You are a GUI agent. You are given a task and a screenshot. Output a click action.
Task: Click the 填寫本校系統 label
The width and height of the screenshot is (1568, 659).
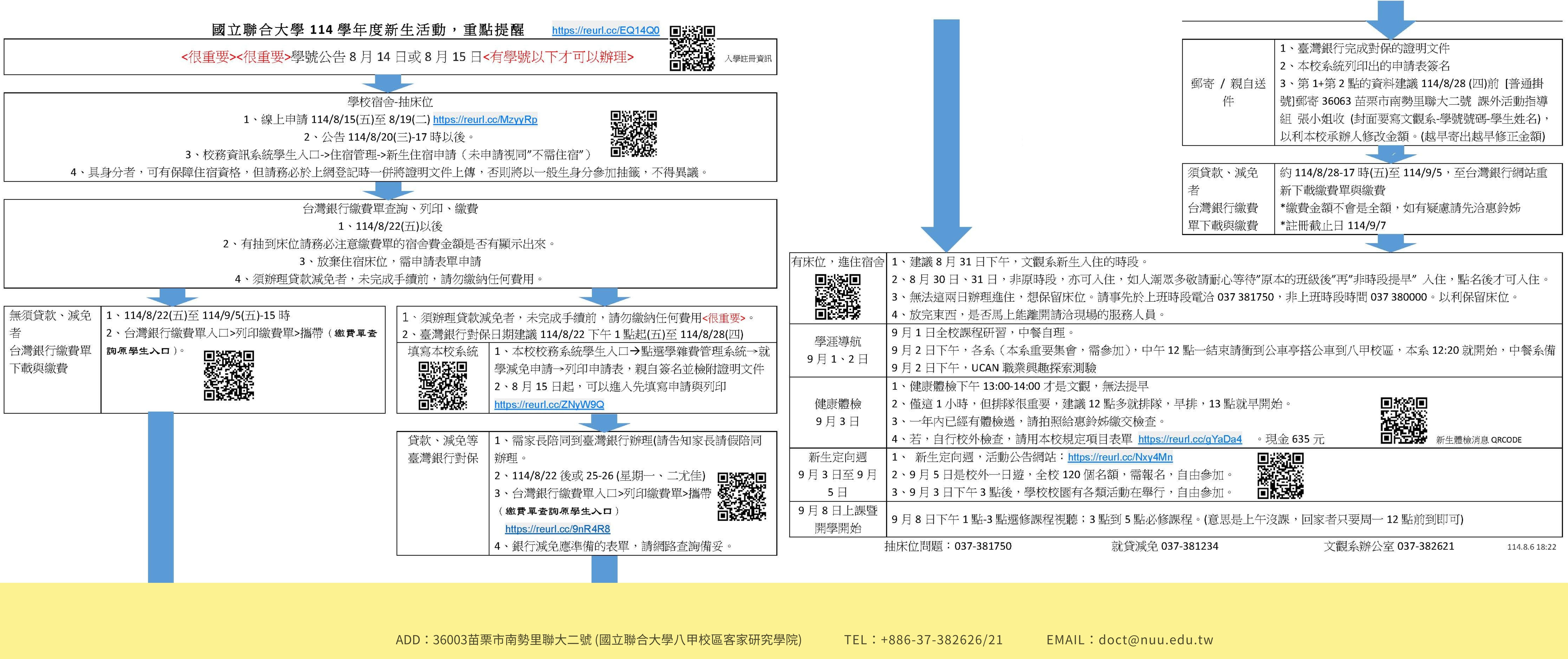tap(443, 351)
